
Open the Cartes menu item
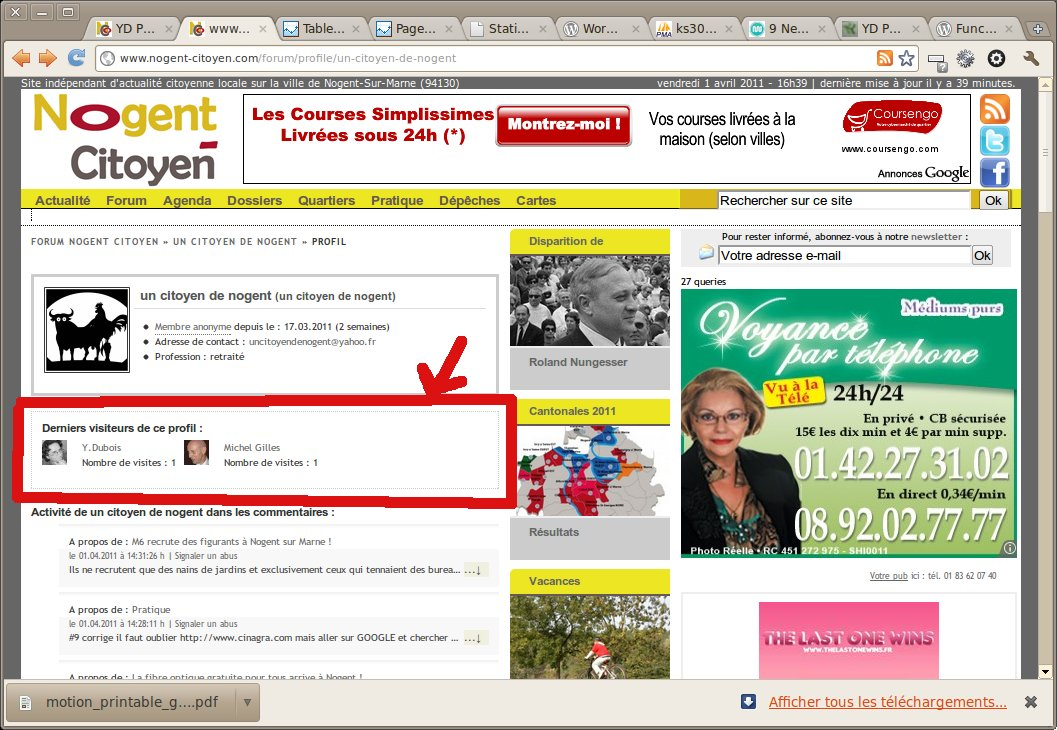click(x=536, y=200)
